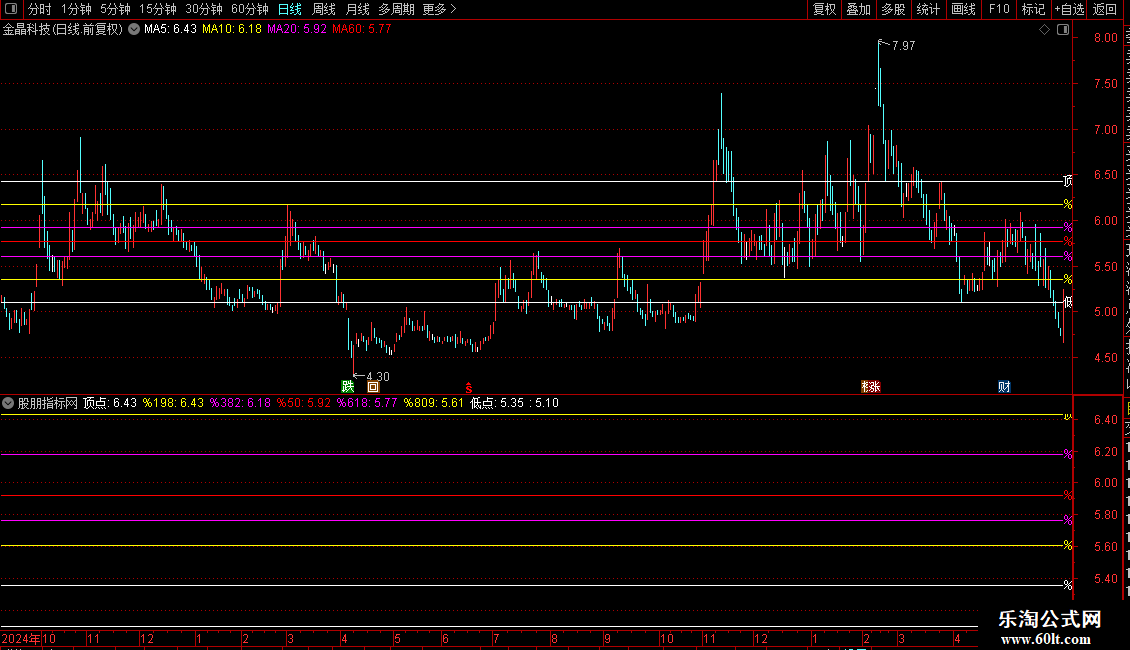Click the 6.40 sub-chart axis label
The width and height of the screenshot is (1130, 650).
click(1105, 419)
